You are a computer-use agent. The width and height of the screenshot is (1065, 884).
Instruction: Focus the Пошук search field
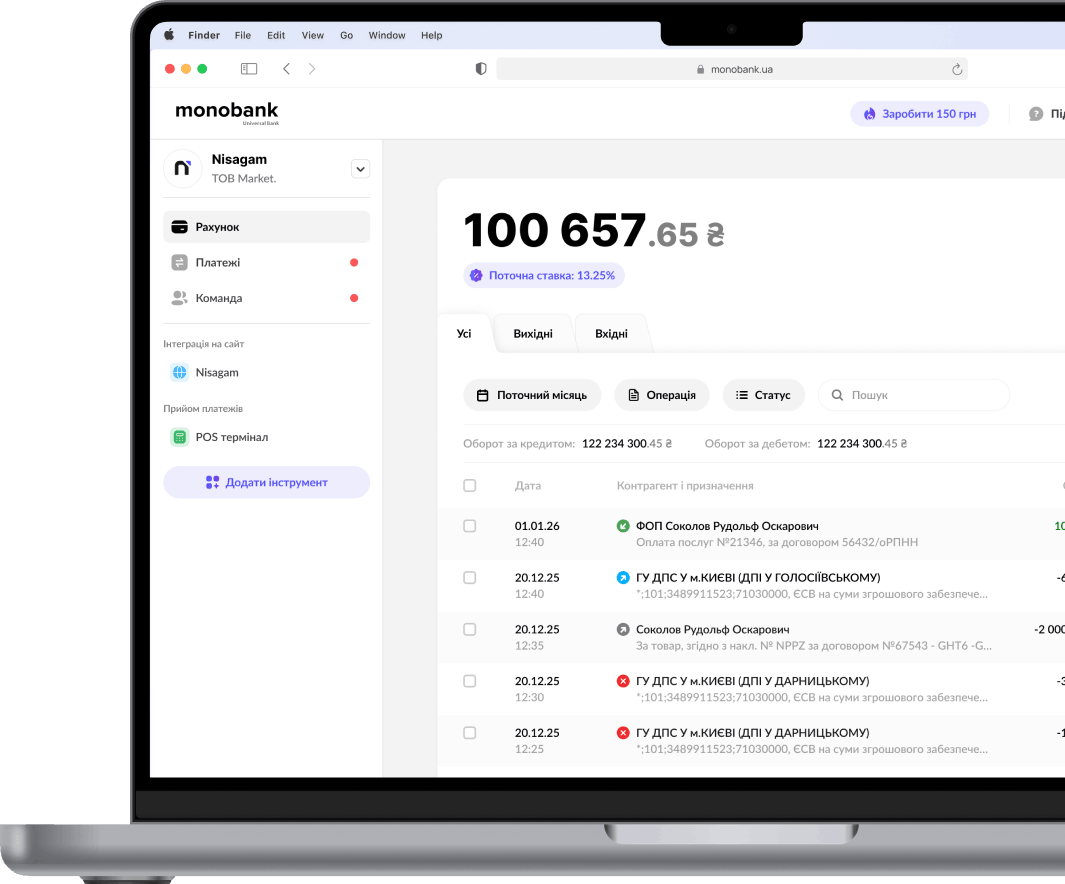coord(914,395)
